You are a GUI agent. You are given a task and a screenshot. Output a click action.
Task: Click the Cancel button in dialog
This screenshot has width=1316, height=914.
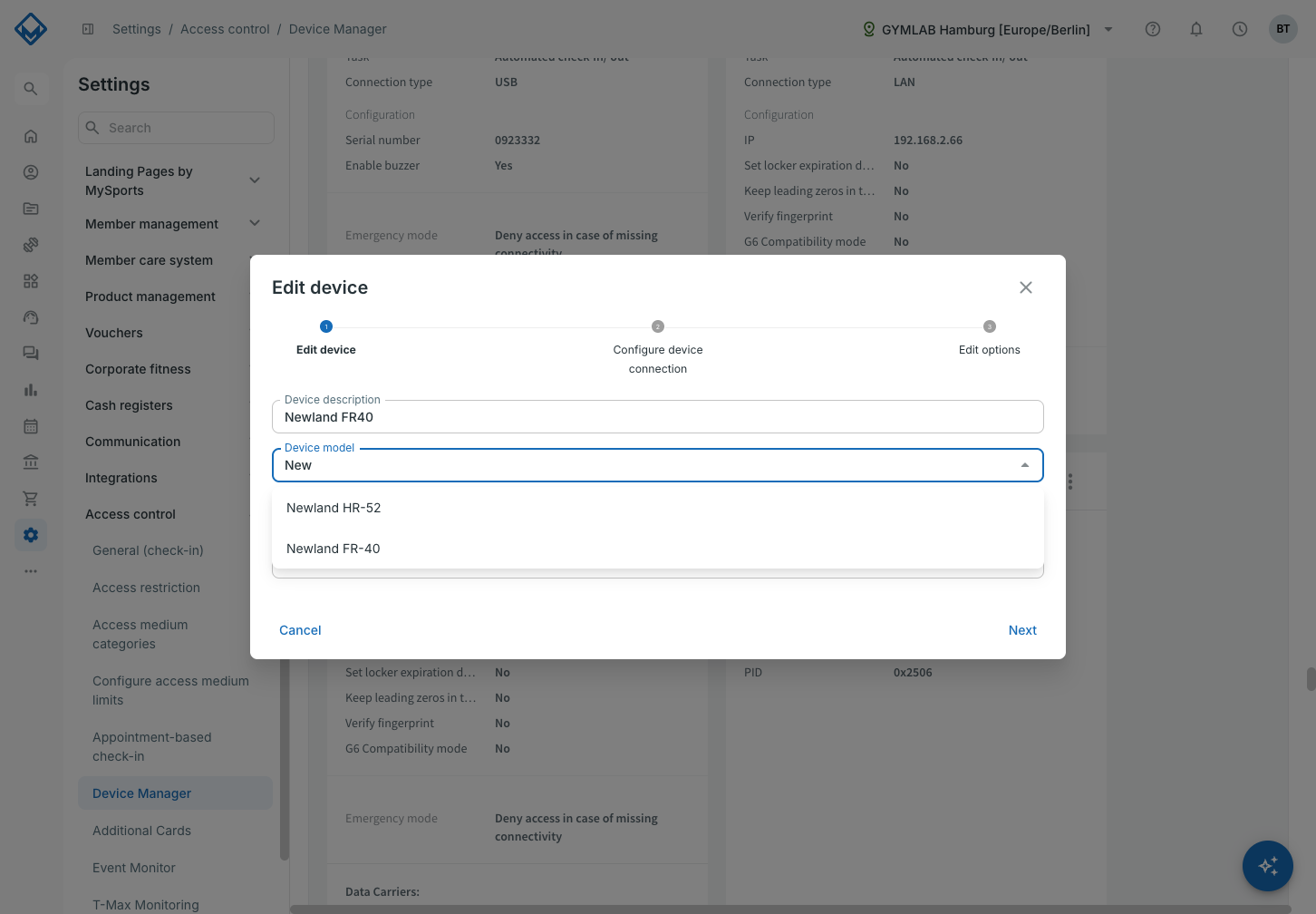(x=300, y=630)
